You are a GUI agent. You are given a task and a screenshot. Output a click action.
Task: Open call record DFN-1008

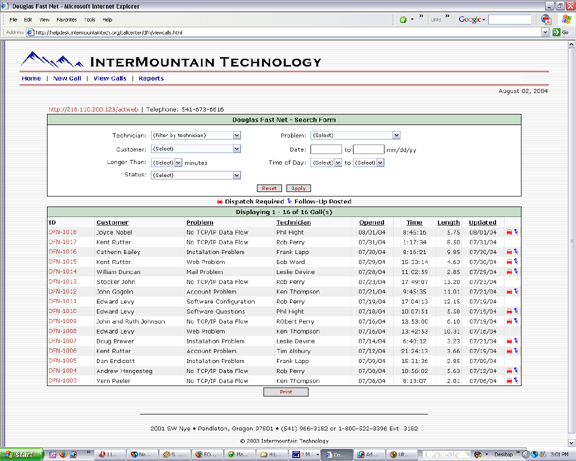[63, 331]
